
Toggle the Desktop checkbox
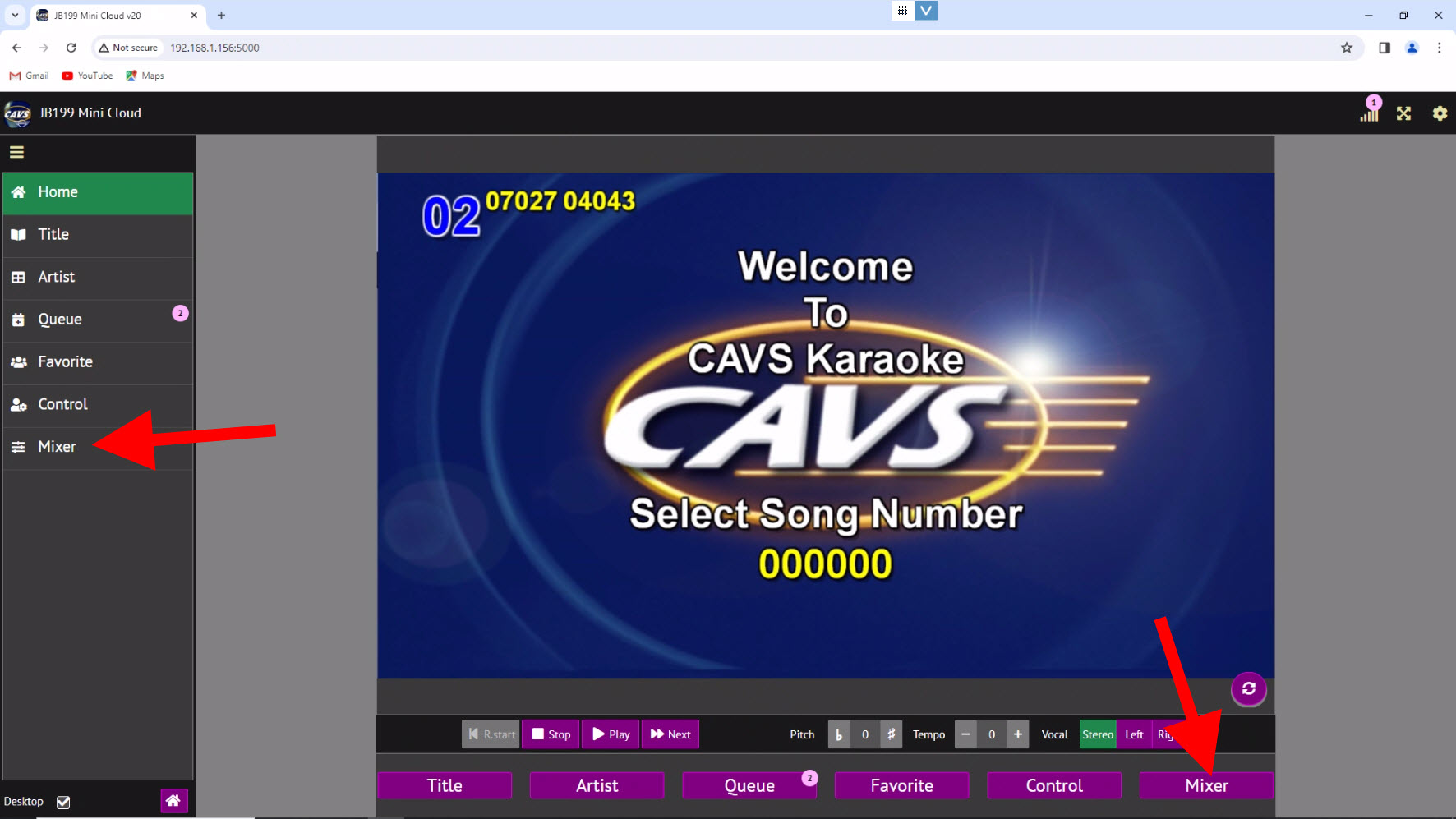pos(62,802)
